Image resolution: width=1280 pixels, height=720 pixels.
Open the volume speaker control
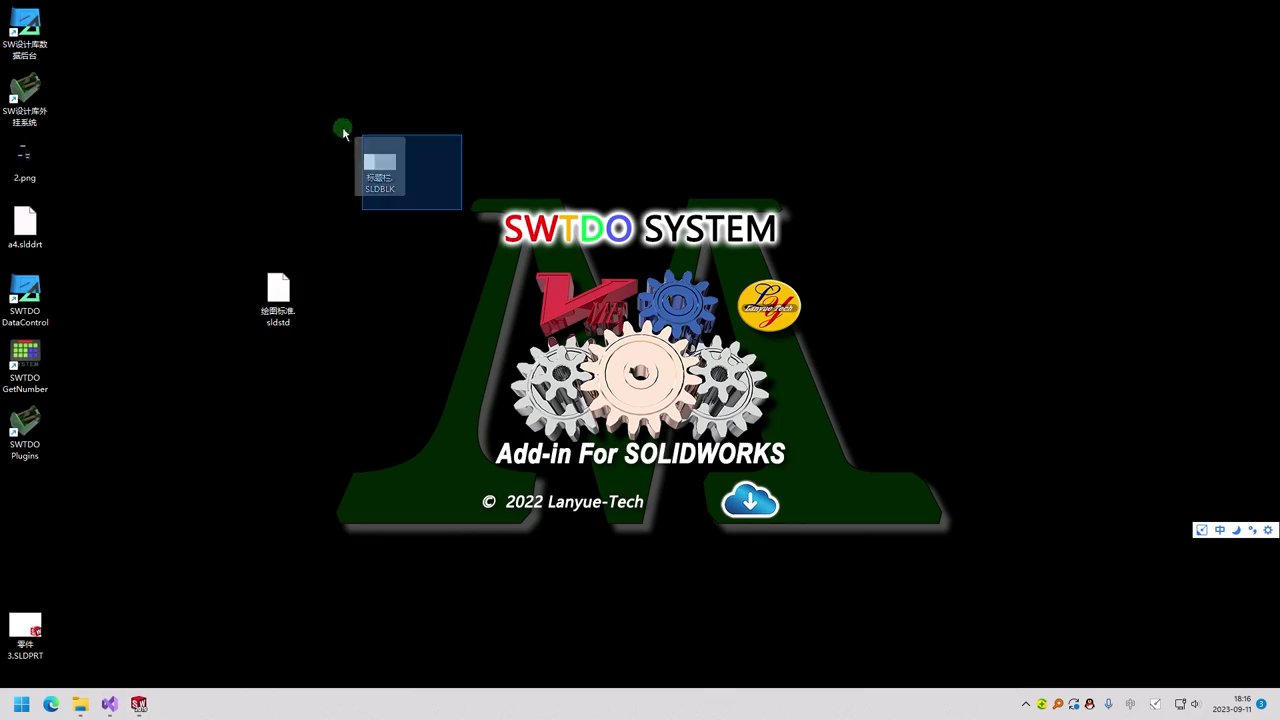point(1195,704)
